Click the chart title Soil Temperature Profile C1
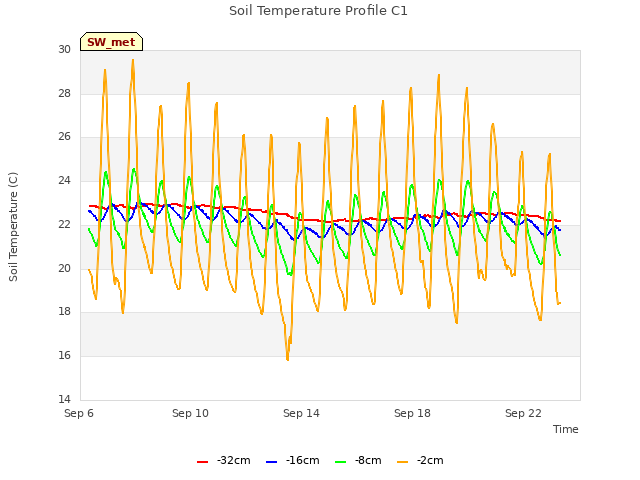640x480 pixels. (x=318, y=11)
